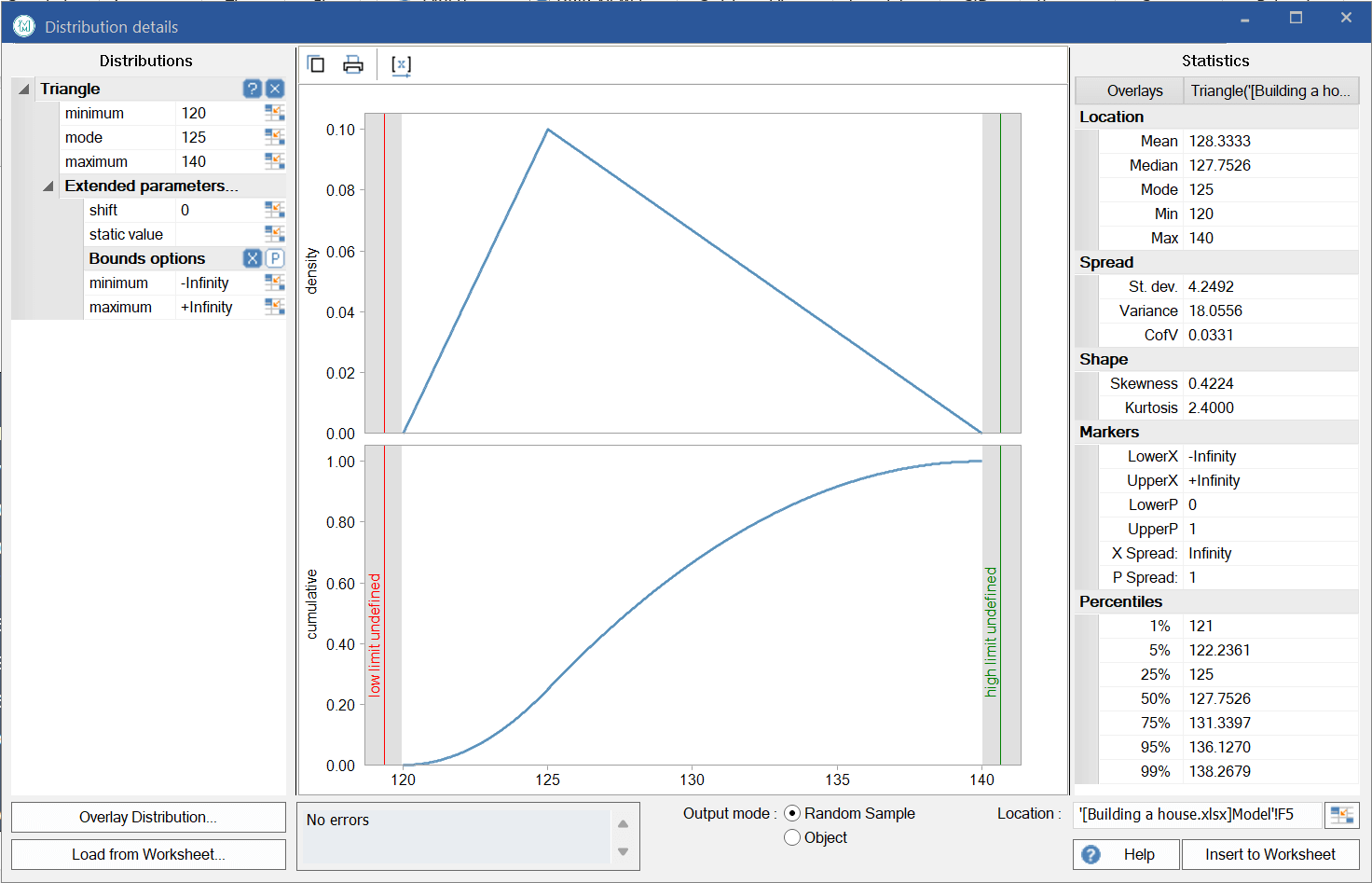1372x883 pixels.
Task: Click the copy chart icon in toolbar
Action: click(x=316, y=64)
